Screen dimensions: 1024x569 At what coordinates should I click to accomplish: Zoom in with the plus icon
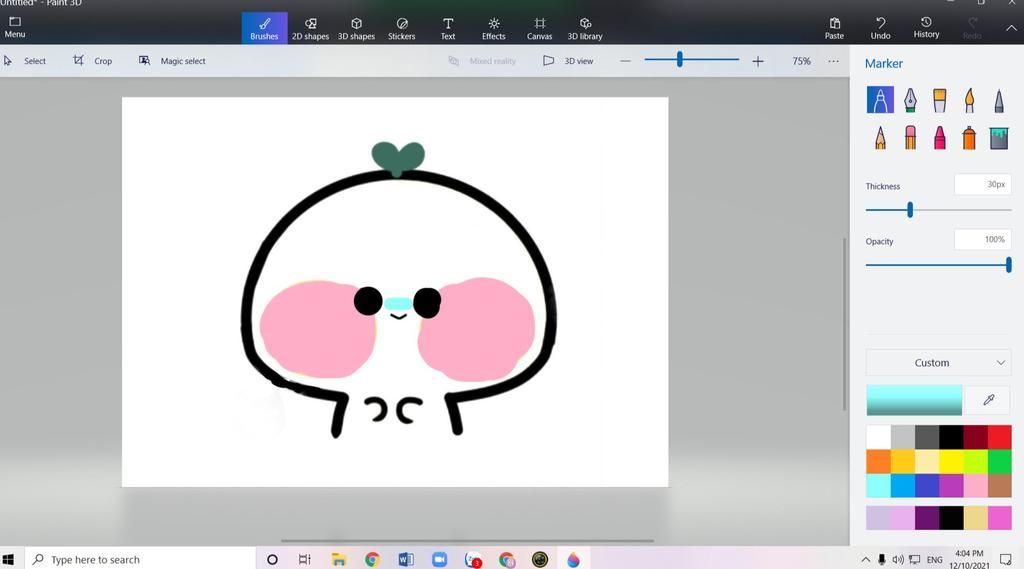758,61
